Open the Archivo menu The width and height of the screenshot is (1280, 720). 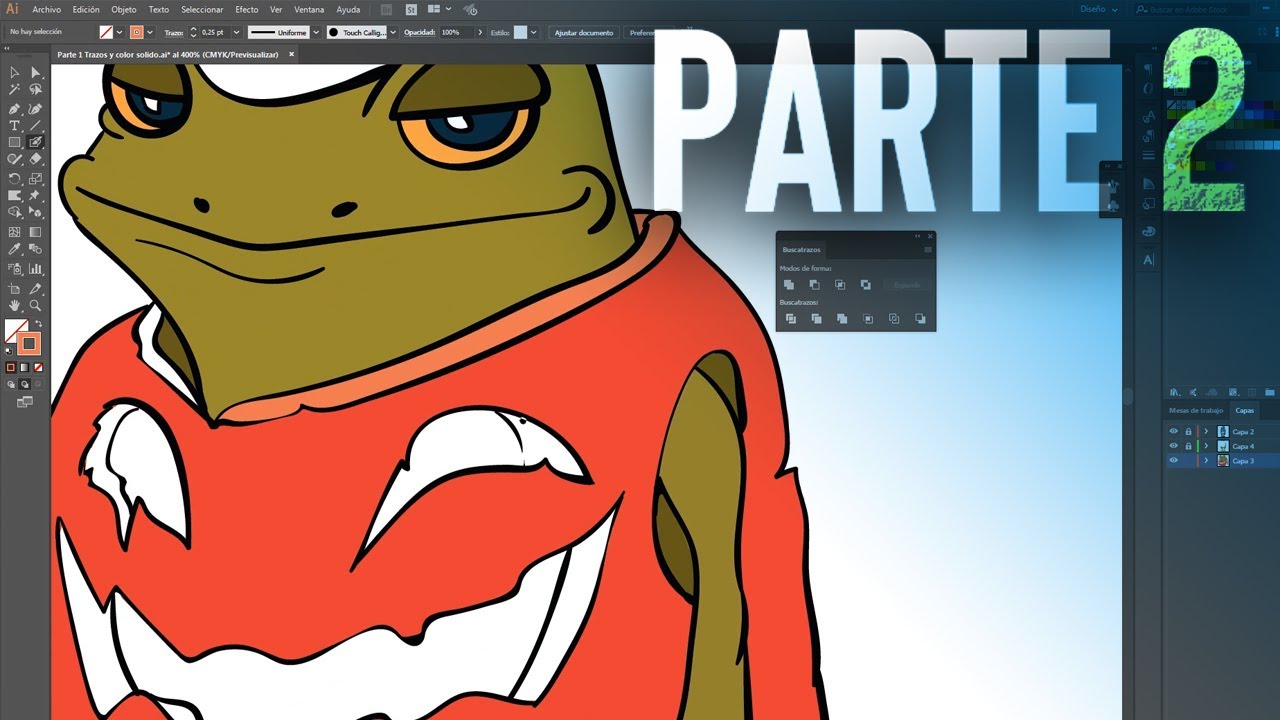tap(46, 9)
